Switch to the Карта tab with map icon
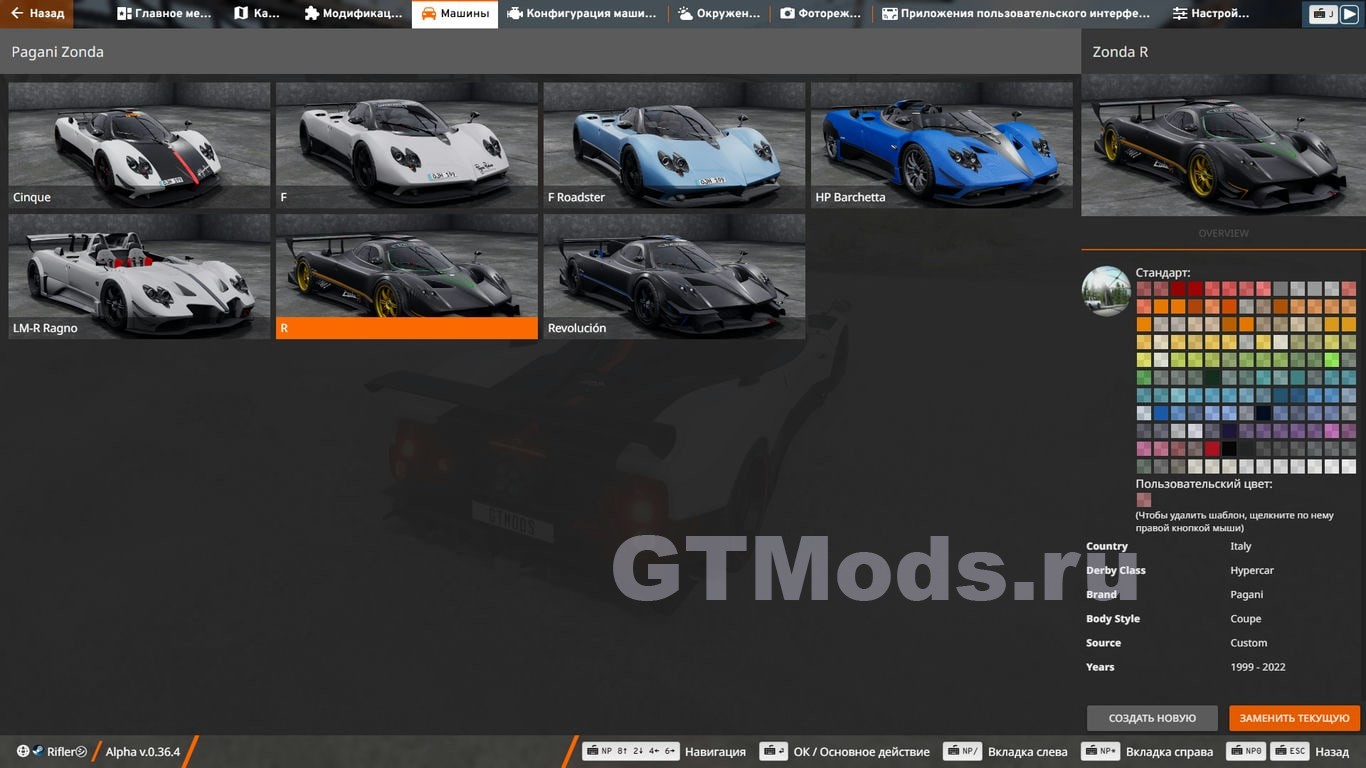This screenshot has width=1366, height=768. click(257, 14)
